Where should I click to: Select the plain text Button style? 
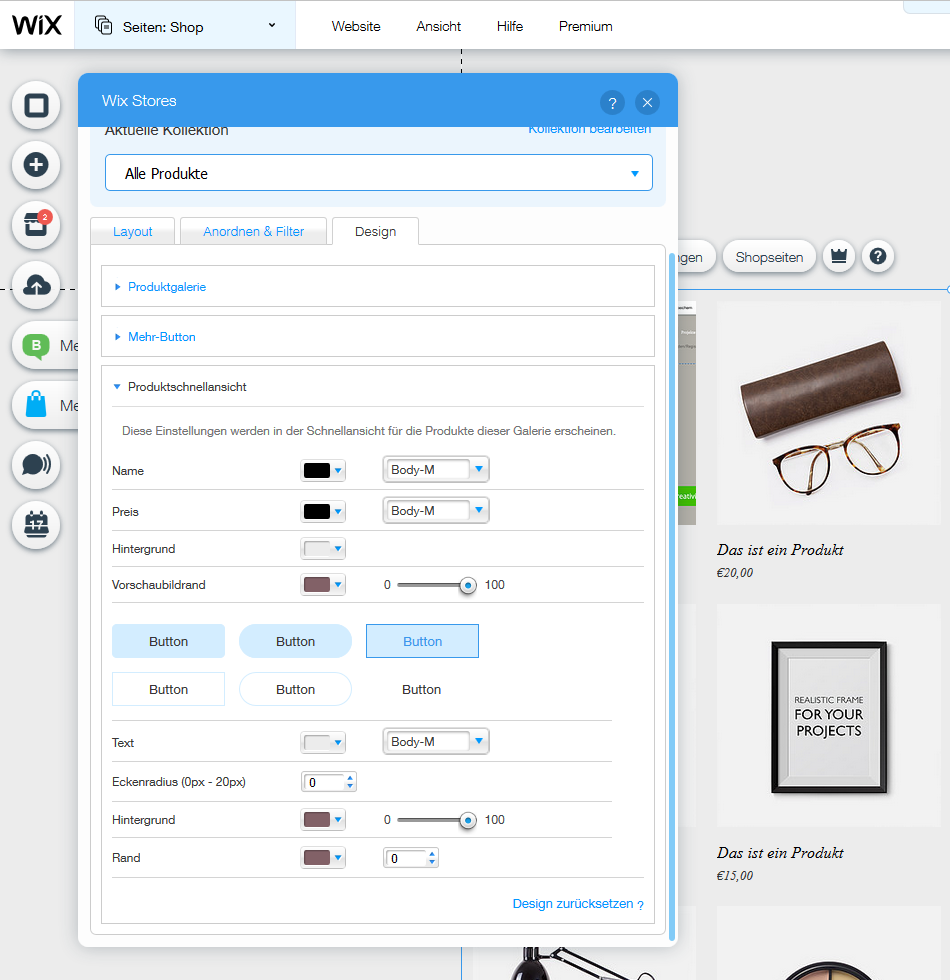(421, 690)
